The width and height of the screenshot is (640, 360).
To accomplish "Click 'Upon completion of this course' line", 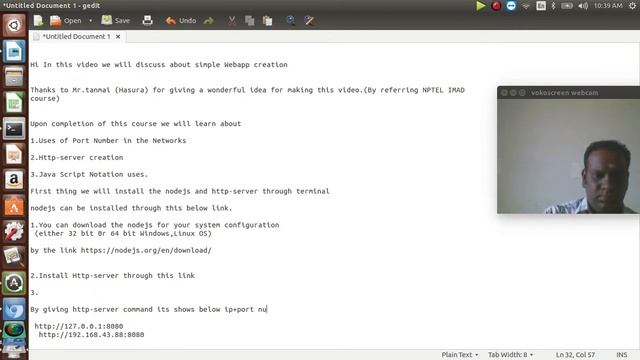I will point(136,124).
